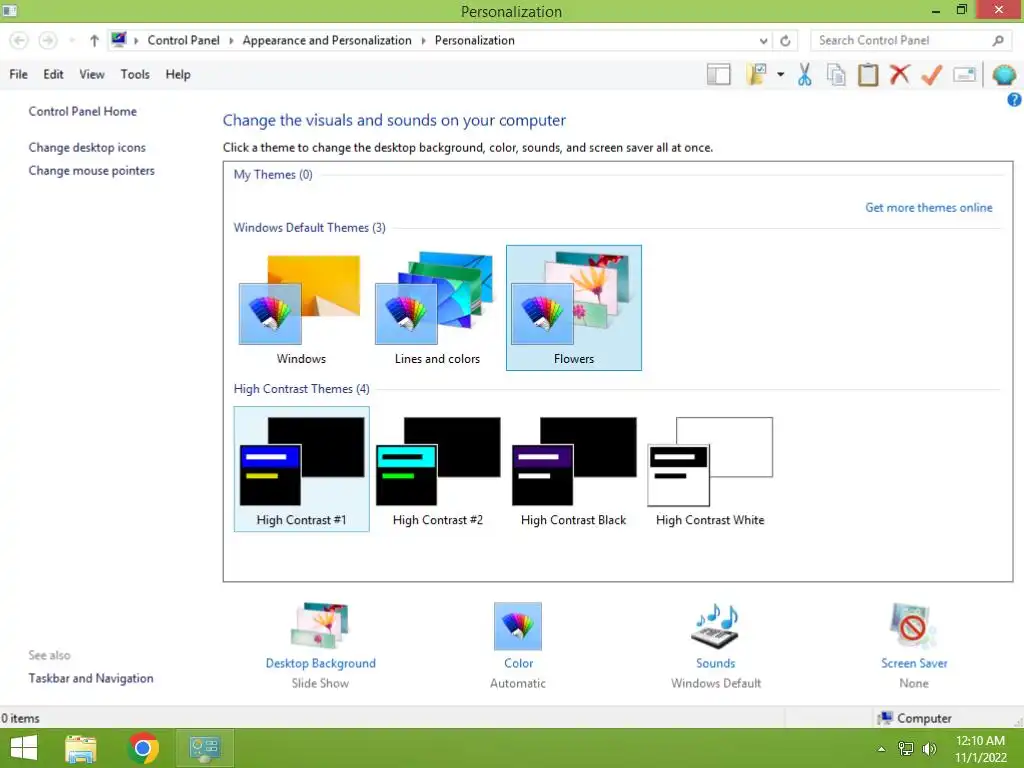
Task: Open Screen Saver settings icon
Action: (914, 626)
